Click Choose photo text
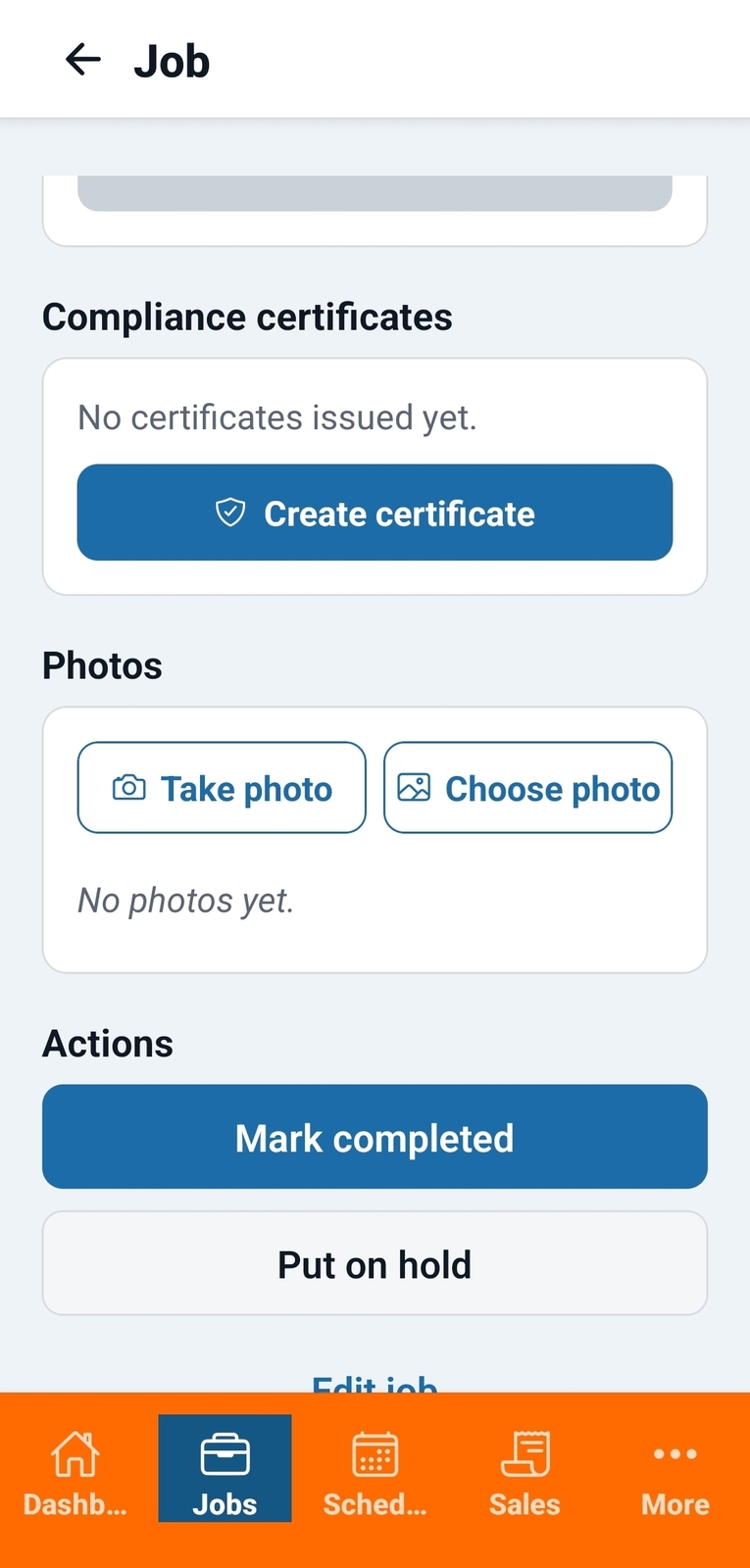Viewport: 750px width, 1568px height. 553,789
